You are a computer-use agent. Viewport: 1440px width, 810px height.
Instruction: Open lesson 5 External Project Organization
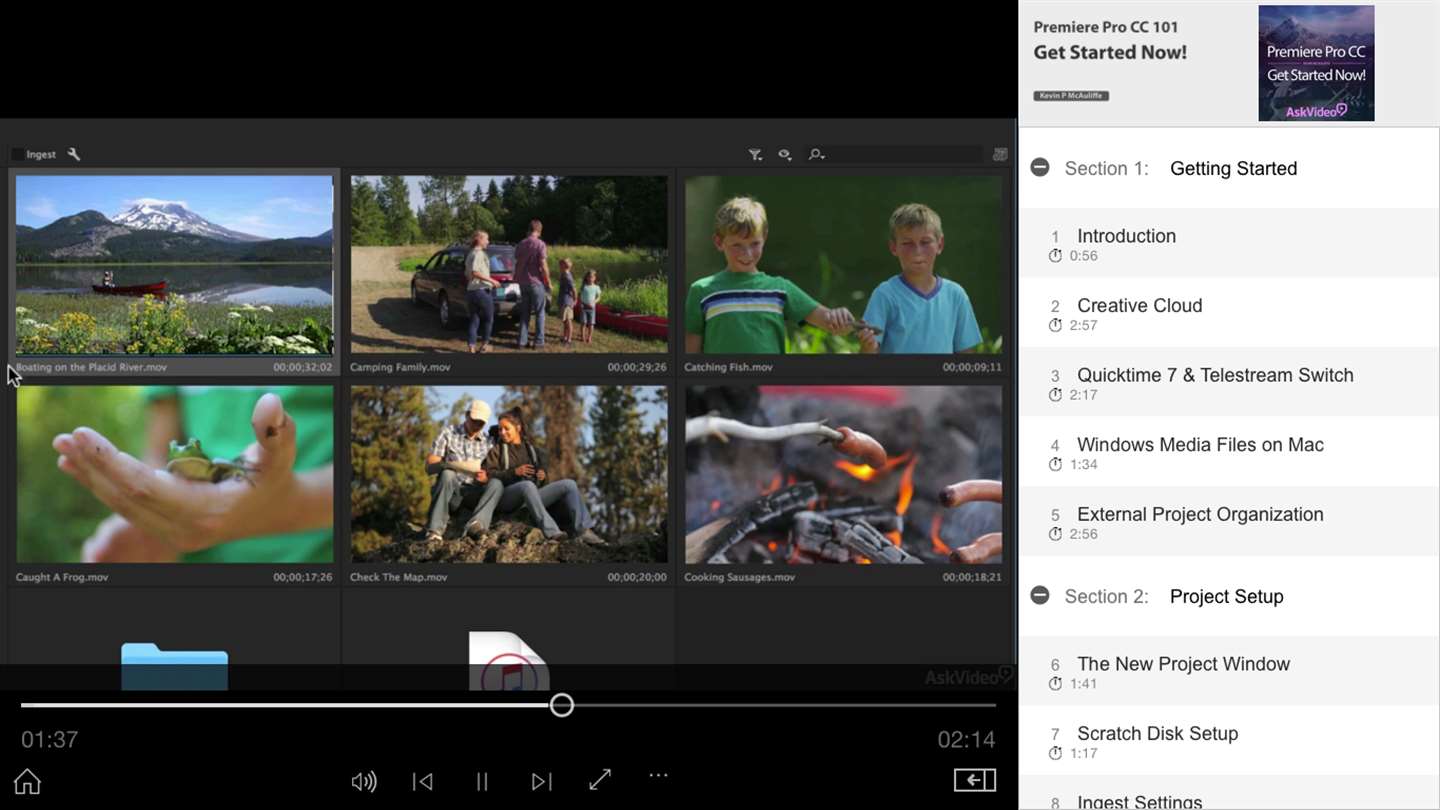pyautogui.click(x=1229, y=521)
